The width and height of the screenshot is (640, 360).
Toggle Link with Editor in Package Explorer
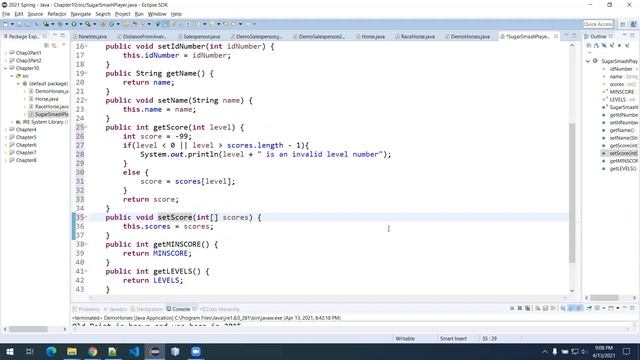click(x=54, y=45)
